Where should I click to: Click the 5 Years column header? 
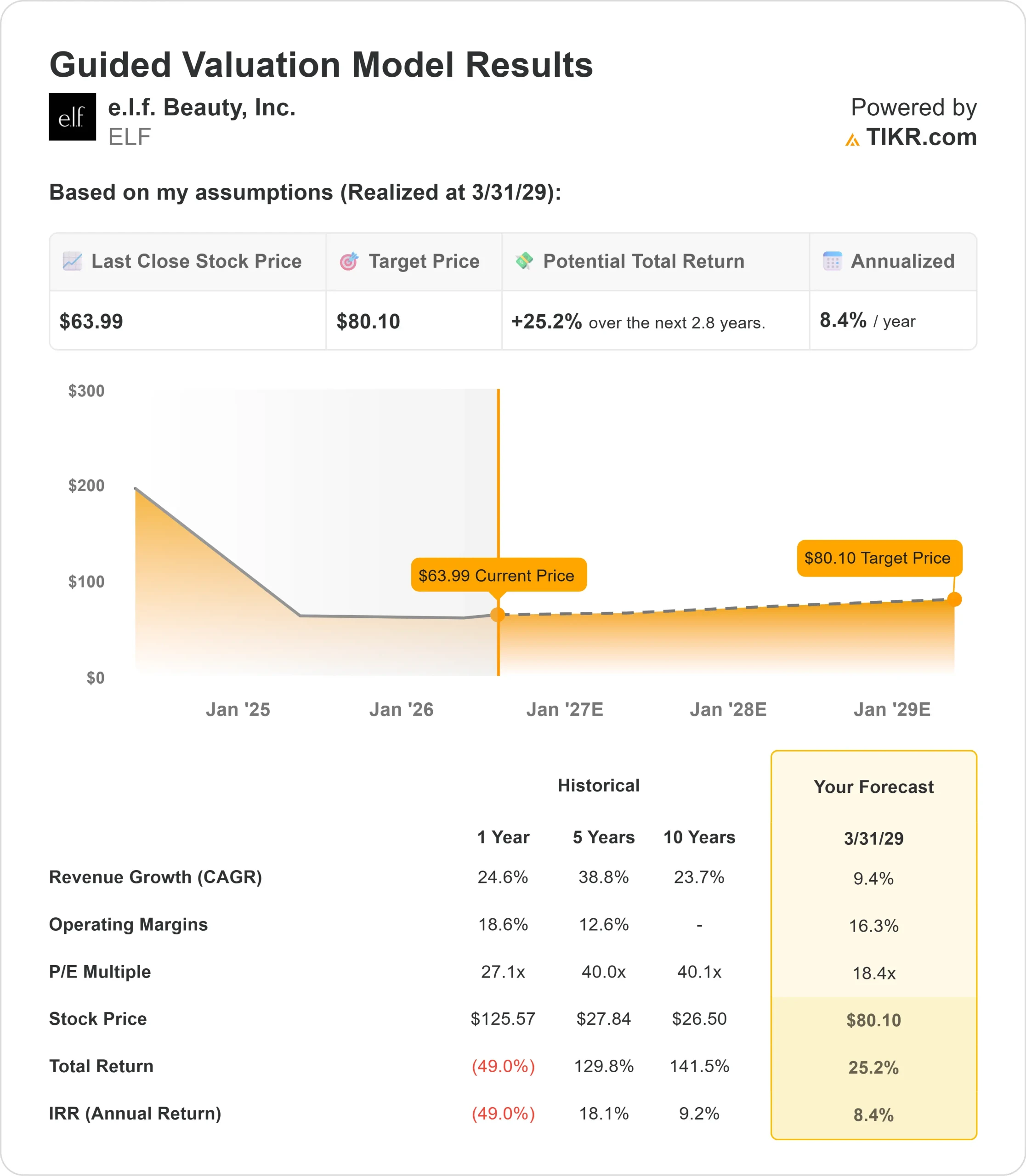pyautogui.click(x=604, y=837)
